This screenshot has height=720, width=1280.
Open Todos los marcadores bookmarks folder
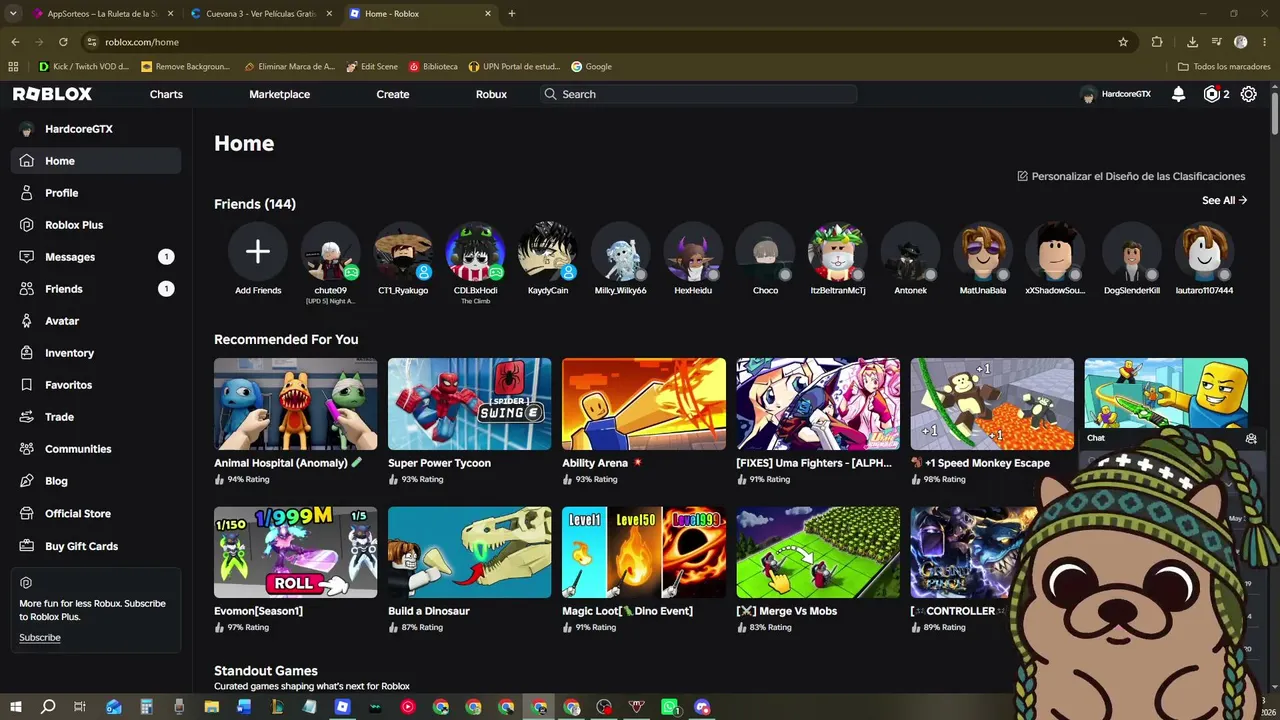point(1224,67)
